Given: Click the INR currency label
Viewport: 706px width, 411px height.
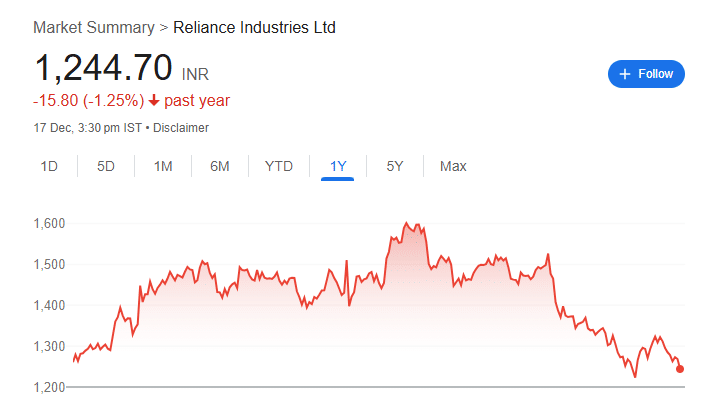Looking at the screenshot, I should [x=195, y=74].
